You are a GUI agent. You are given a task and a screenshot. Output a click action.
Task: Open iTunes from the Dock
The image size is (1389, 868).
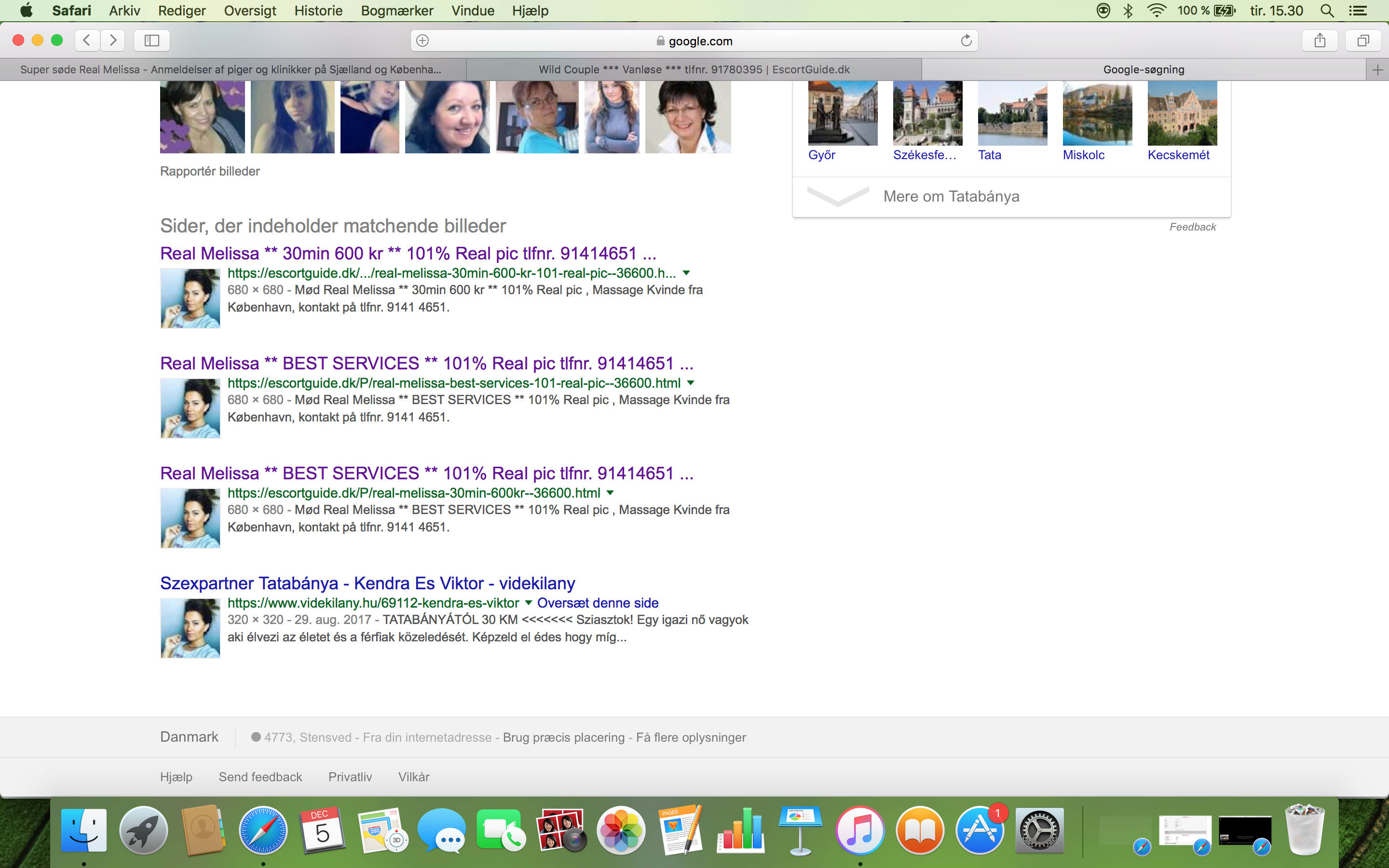[x=860, y=830]
